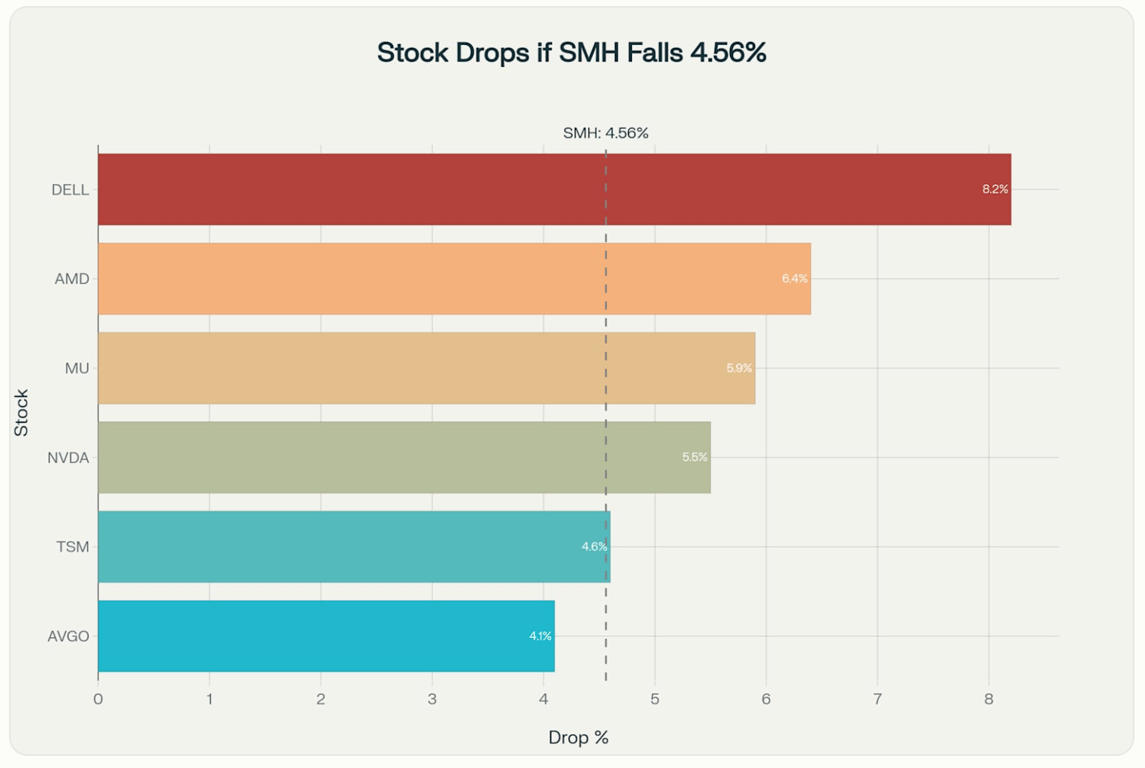This screenshot has width=1145, height=768.
Task: Click the 6.4% value label
Action: tap(795, 279)
